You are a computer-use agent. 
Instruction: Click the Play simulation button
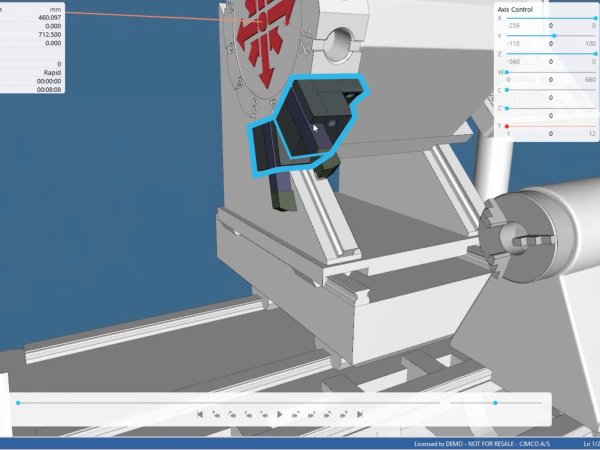tap(280, 414)
